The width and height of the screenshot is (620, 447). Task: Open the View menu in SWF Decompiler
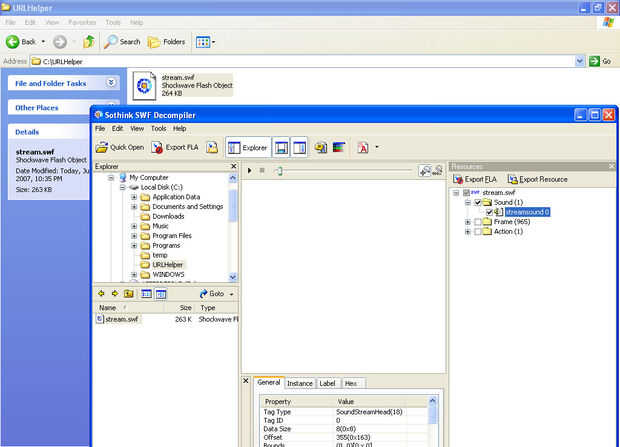click(137, 129)
